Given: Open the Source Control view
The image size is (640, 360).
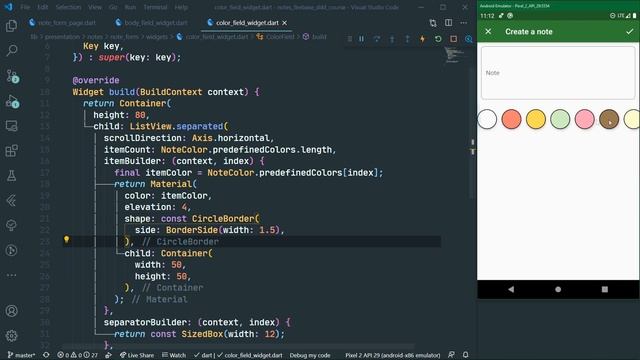Looking at the screenshot, I should point(11,76).
